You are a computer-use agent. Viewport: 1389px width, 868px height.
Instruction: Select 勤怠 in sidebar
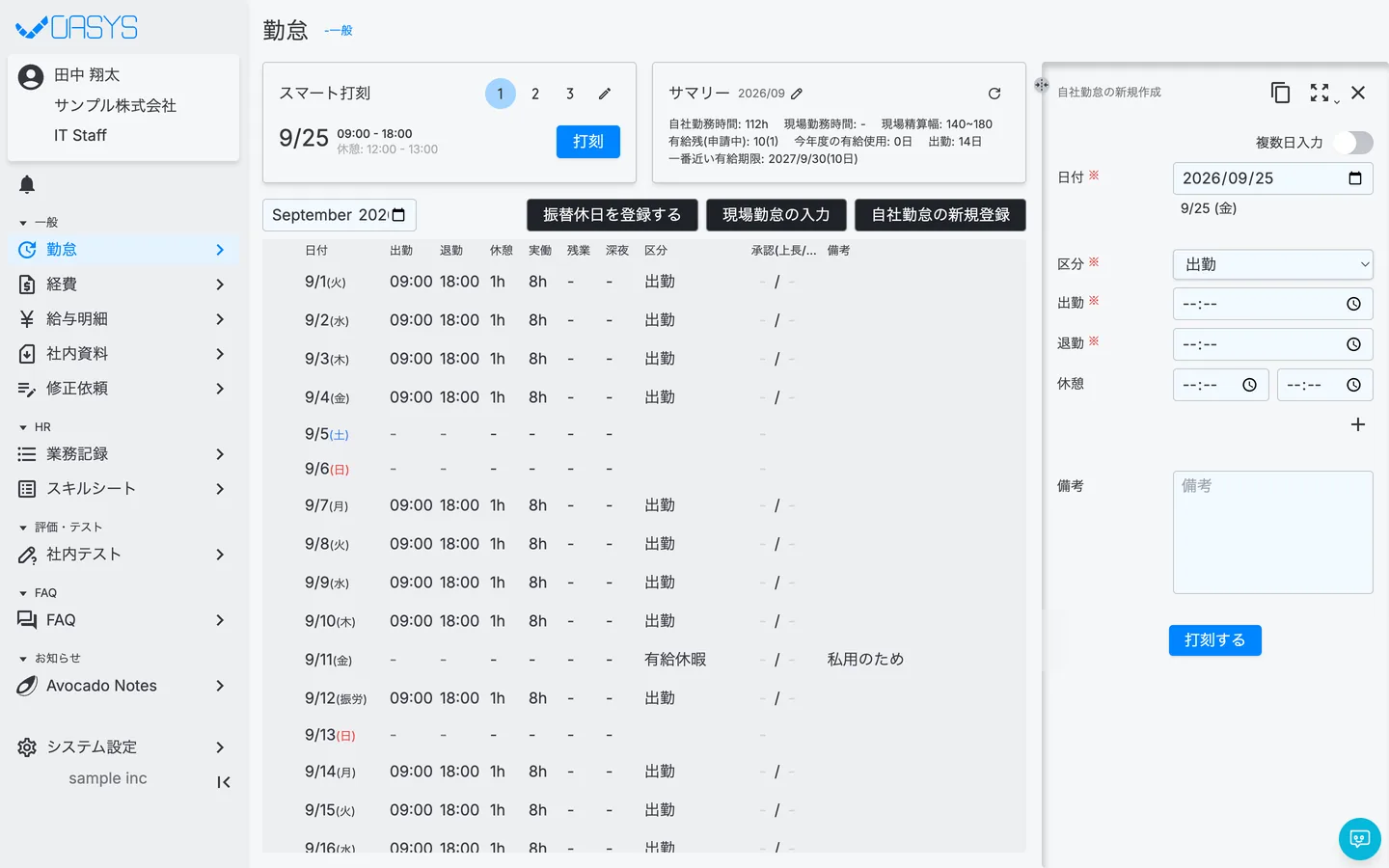[123, 250]
